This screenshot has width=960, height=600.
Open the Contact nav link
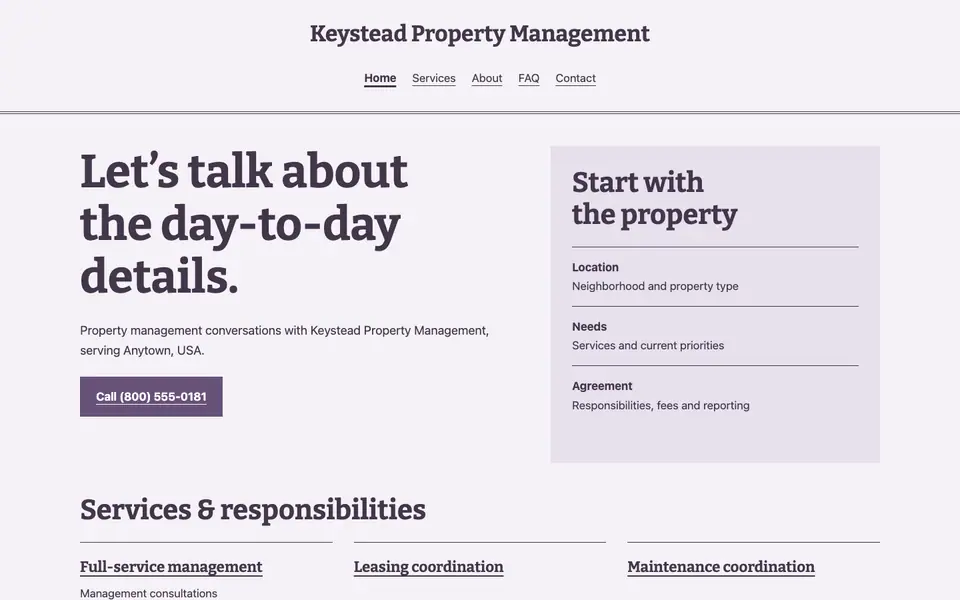click(x=575, y=78)
